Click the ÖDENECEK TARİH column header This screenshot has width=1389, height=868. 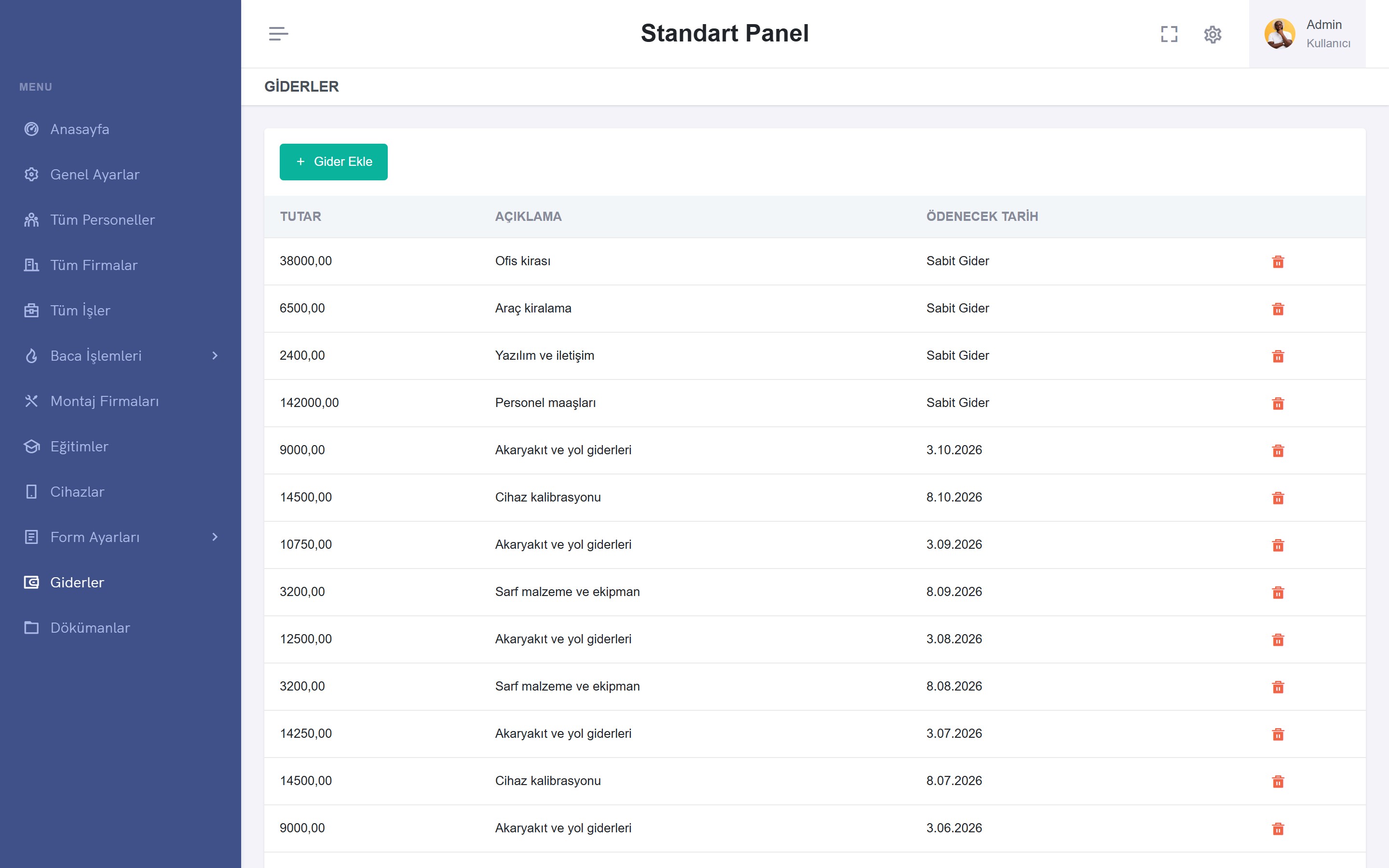click(982, 217)
